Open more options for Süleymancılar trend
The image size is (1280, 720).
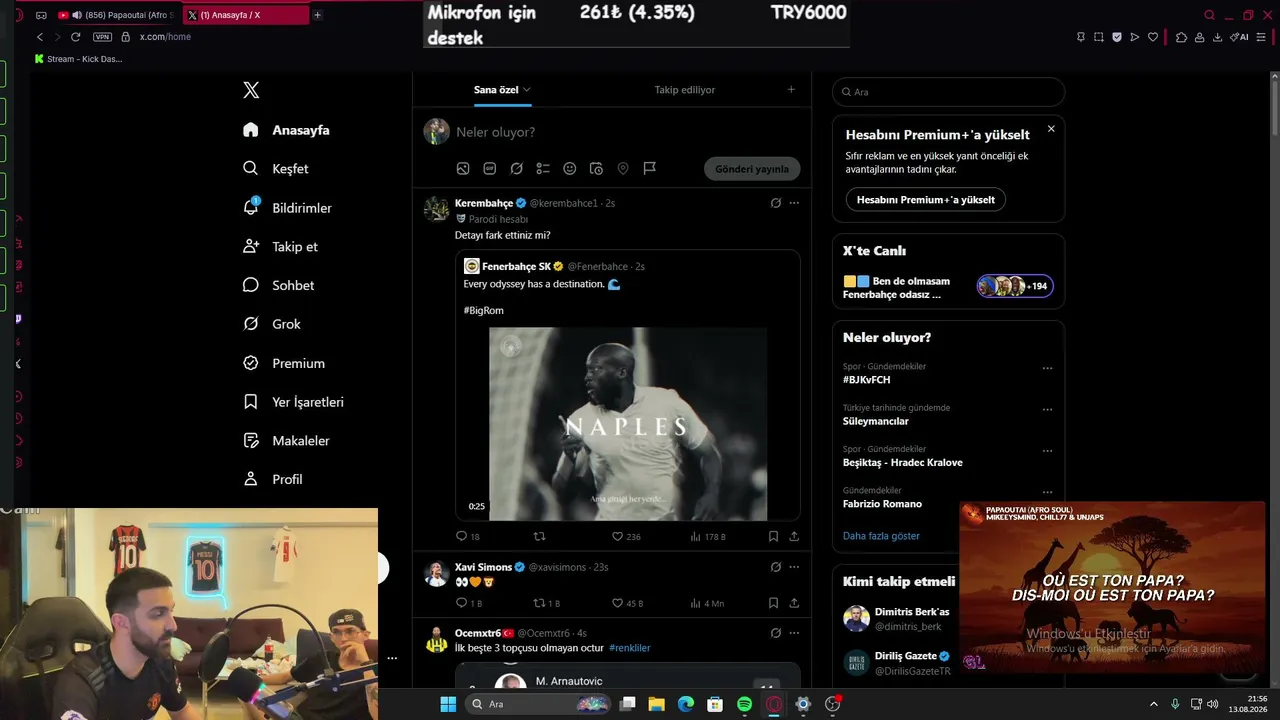pyautogui.click(x=1047, y=409)
